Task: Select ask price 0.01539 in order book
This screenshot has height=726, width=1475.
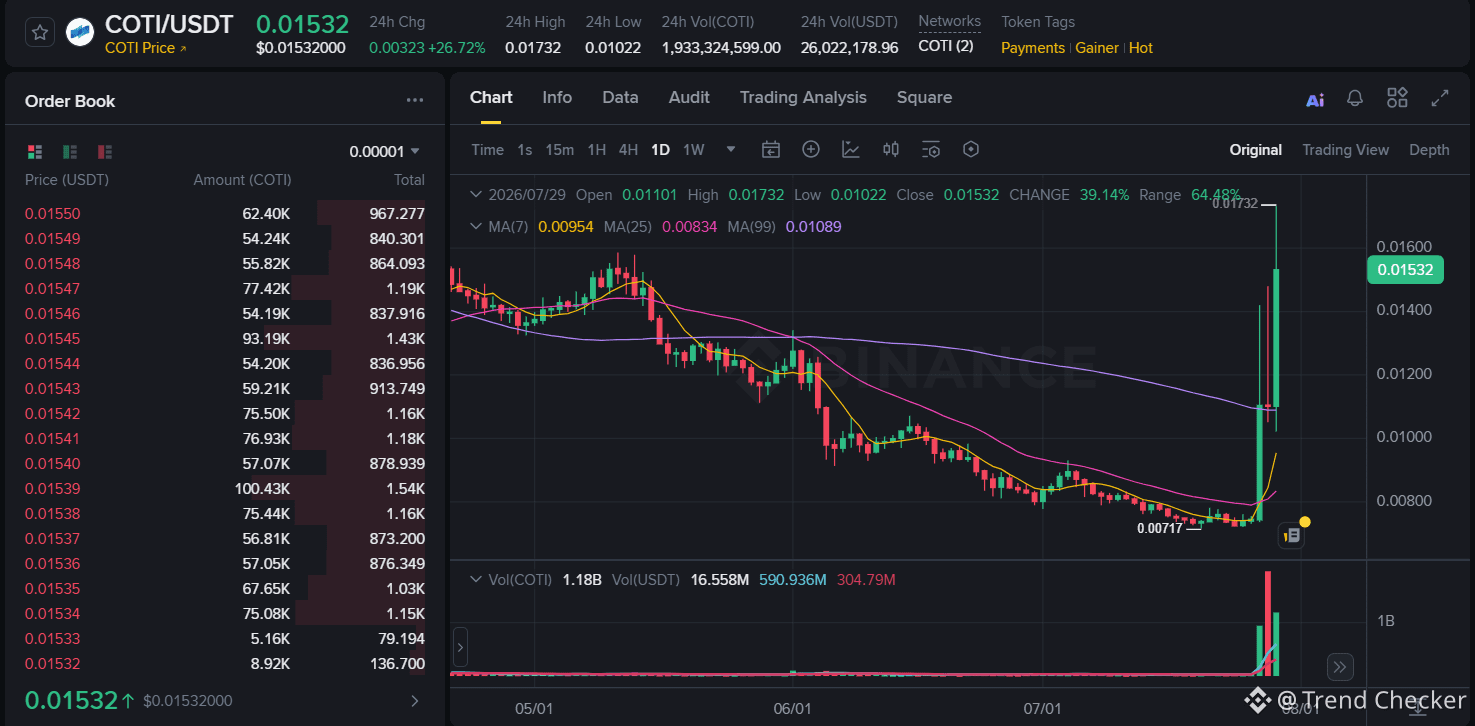Action: (52, 489)
